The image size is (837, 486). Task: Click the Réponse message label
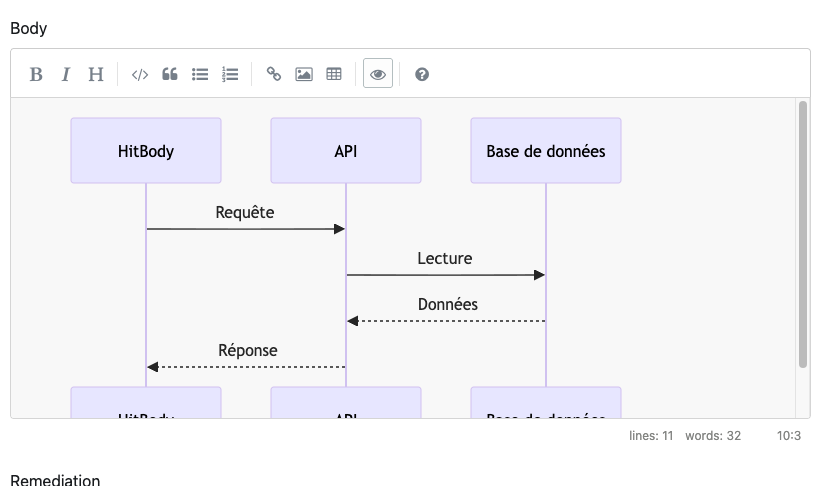point(248,350)
